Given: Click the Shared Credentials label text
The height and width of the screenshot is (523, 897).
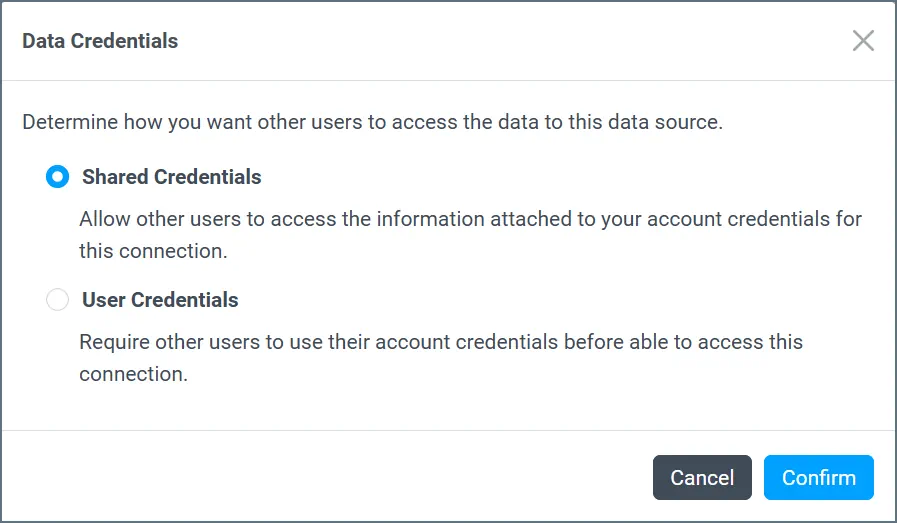Looking at the screenshot, I should tap(171, 177).
